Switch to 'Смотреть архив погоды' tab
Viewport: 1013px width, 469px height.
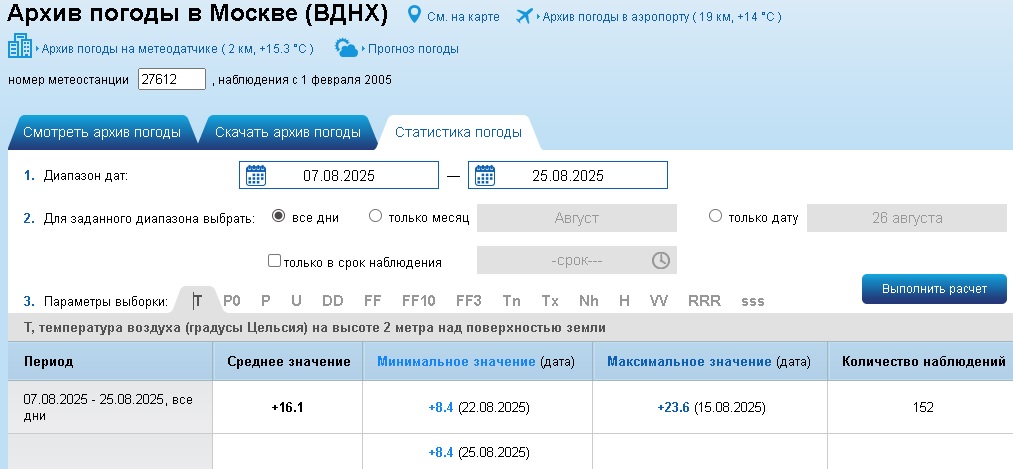(102, 132)
